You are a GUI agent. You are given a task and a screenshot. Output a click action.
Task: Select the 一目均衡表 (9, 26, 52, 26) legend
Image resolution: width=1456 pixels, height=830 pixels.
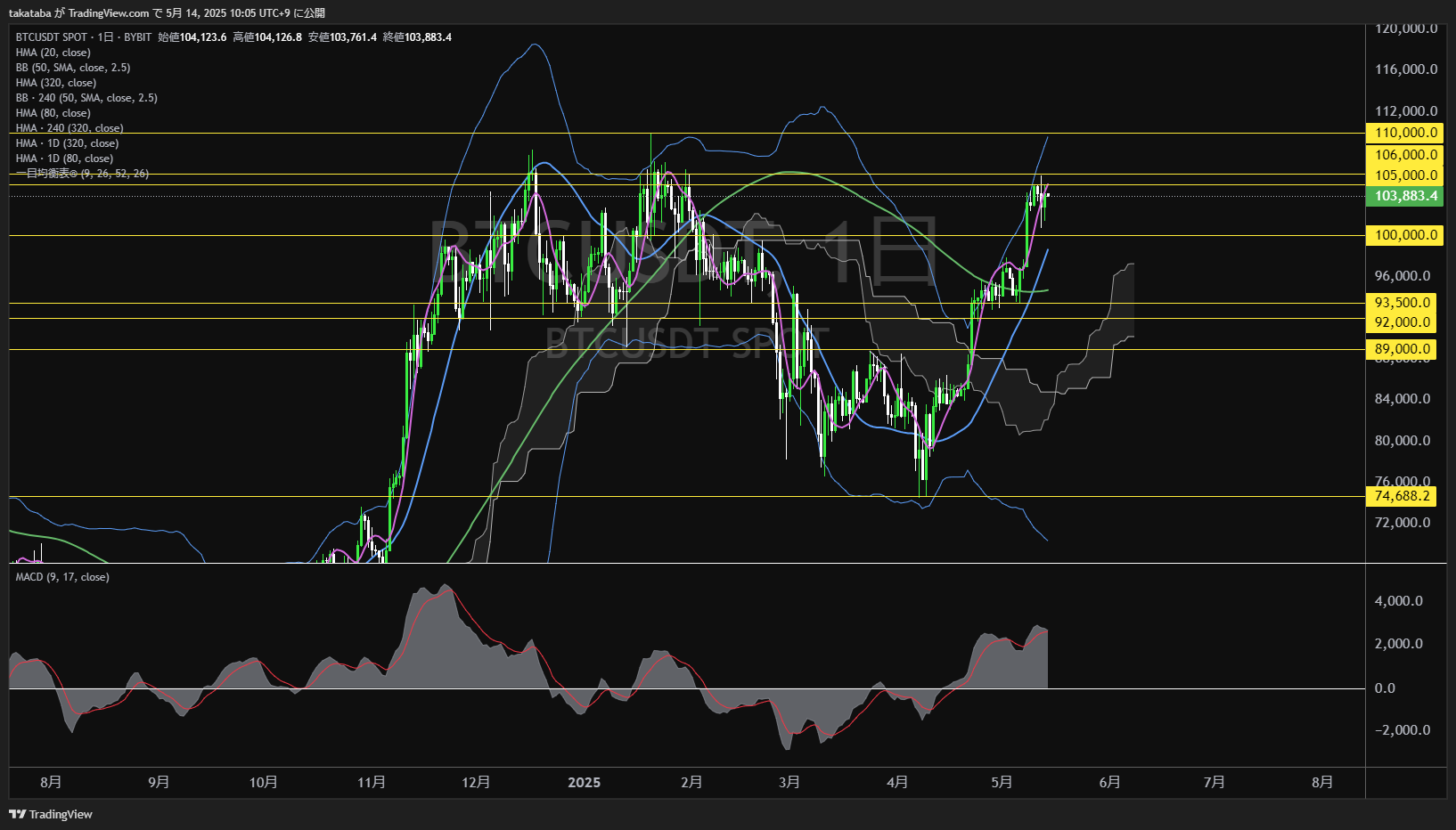tap(82, 174)
